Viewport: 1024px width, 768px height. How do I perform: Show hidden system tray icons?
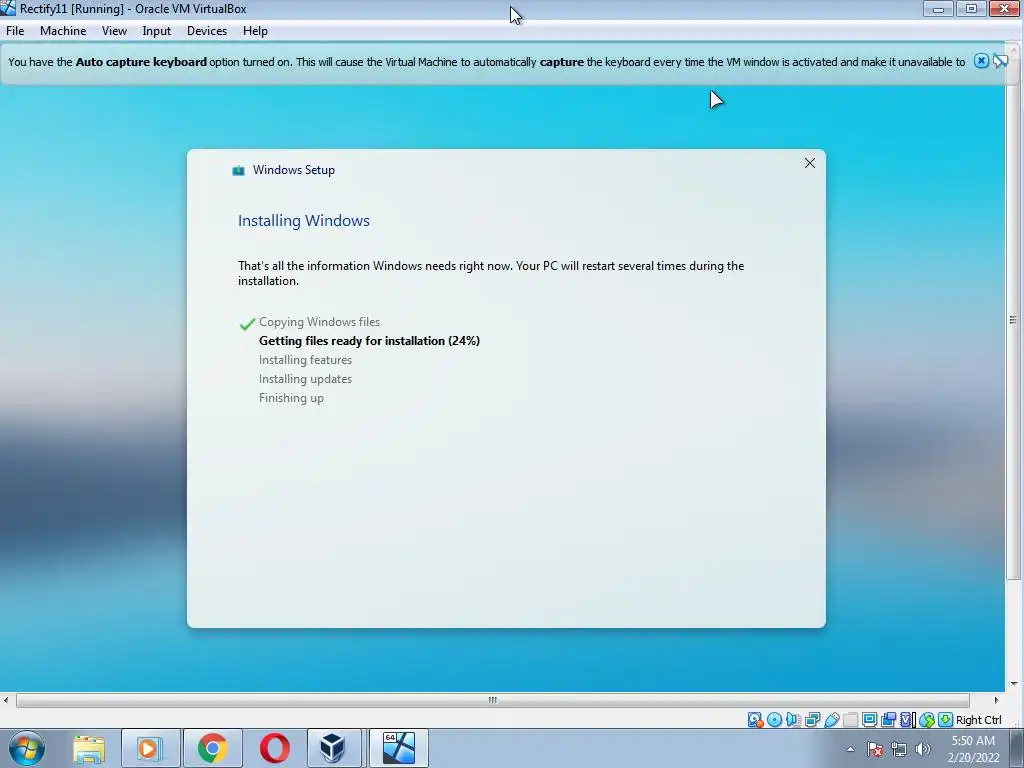coord(850,749)
